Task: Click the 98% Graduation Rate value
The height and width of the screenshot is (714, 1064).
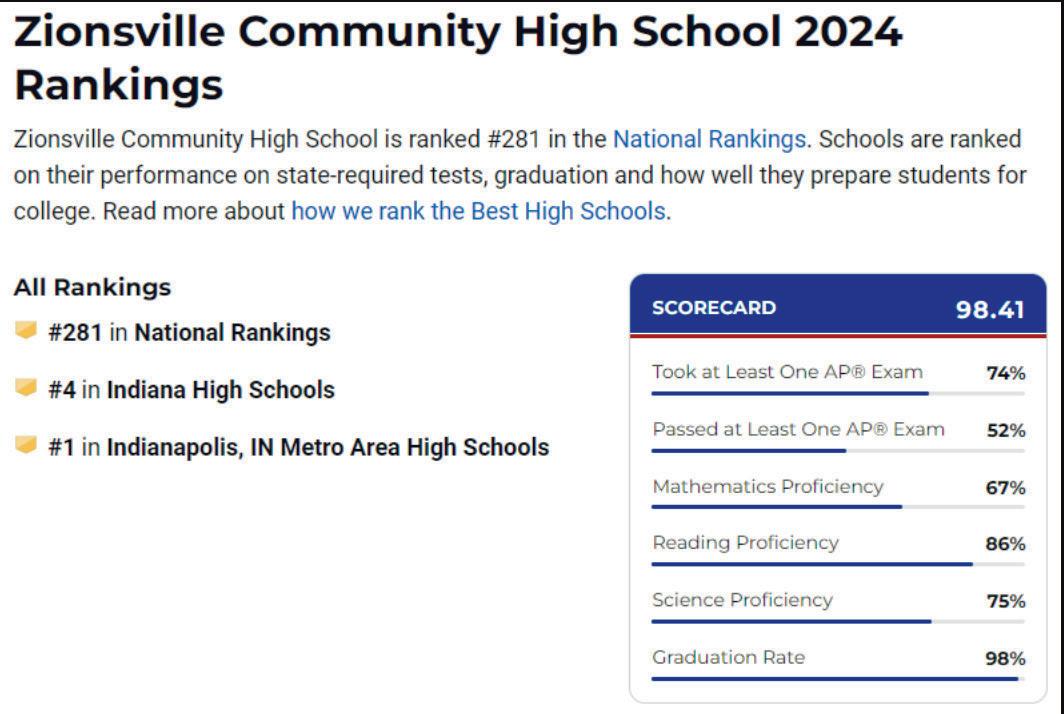Action: tap(1005, 658)
